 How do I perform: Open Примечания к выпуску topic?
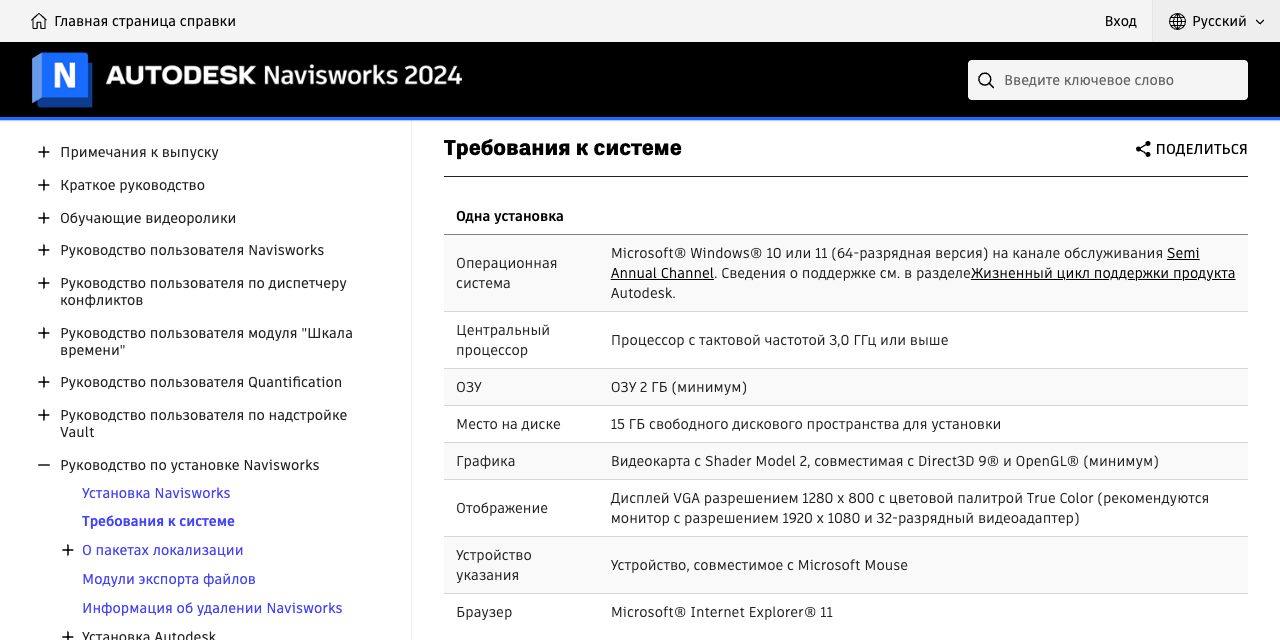point(139,152)
